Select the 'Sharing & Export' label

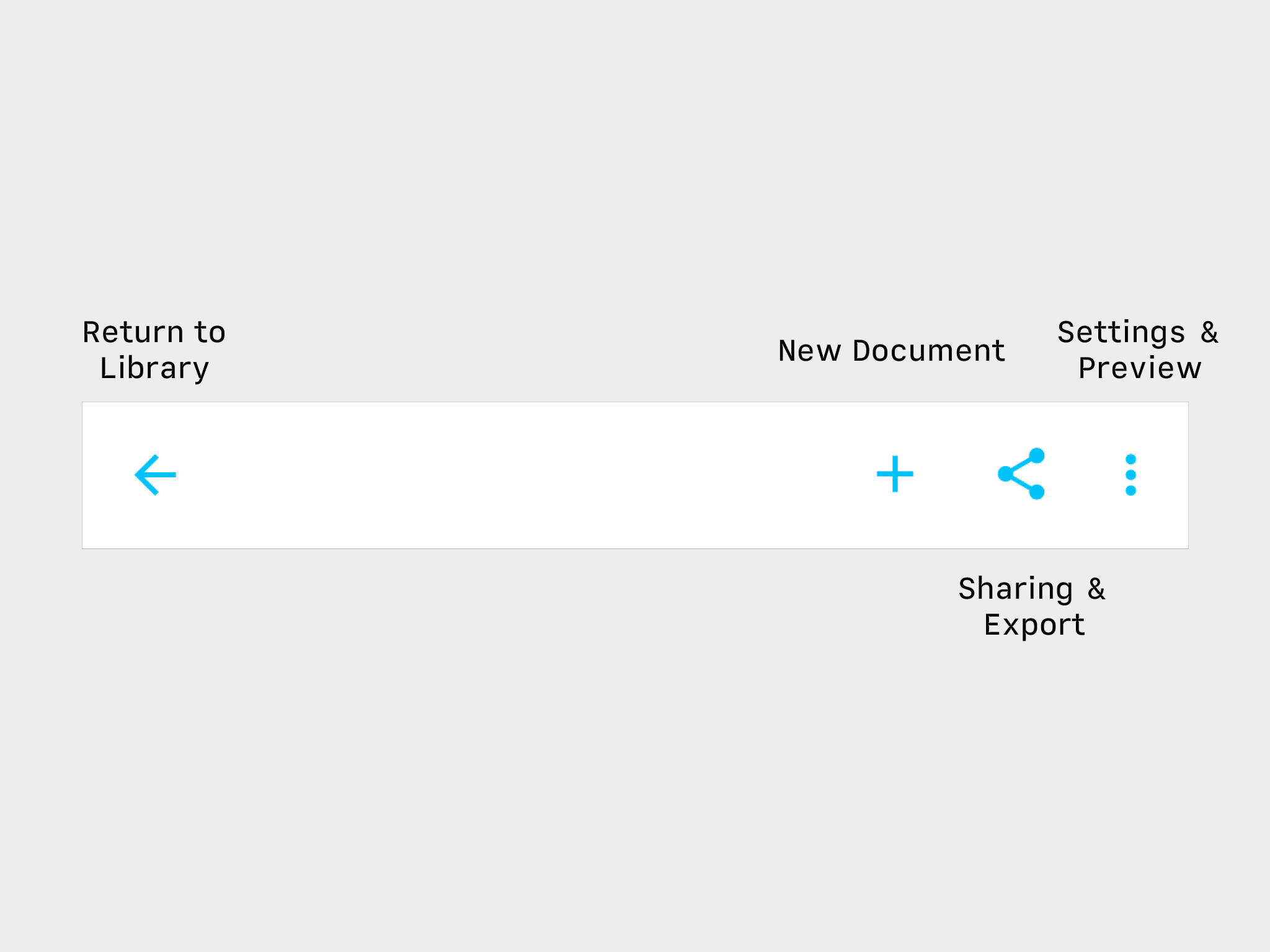[x=1032, y=606]
